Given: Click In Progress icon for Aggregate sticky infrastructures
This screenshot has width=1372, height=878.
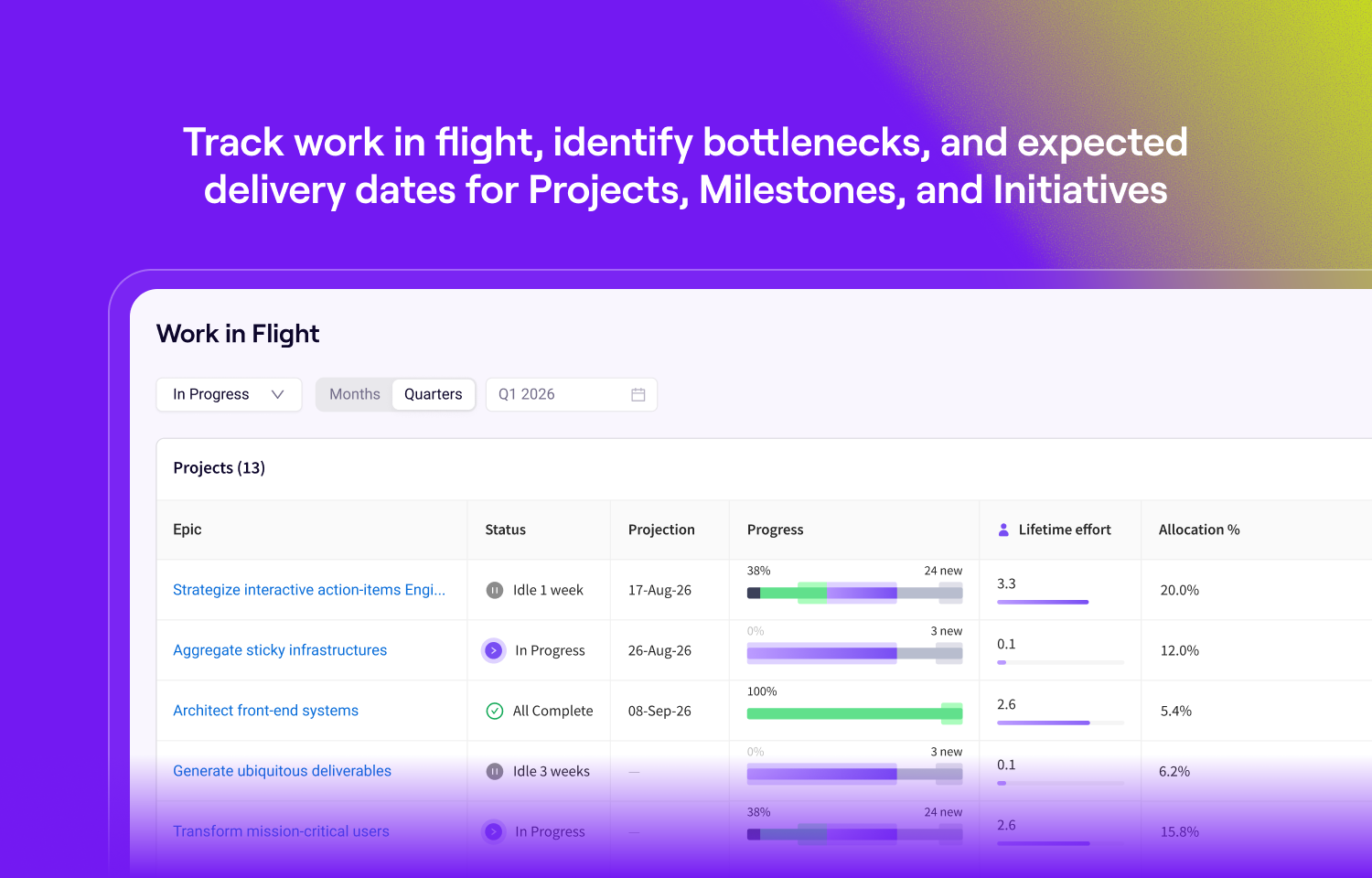Looking at the screenshot, I should coord(494,650).
